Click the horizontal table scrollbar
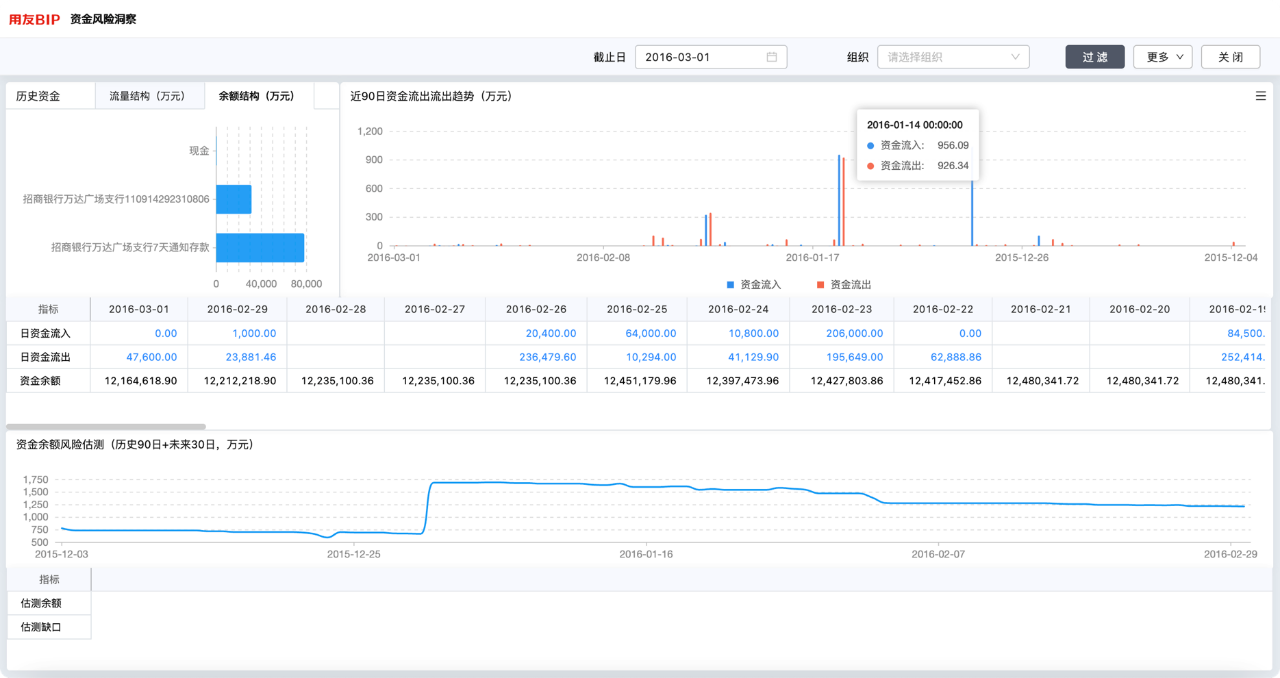This screenshot has width=1280, height=678. 106,427
